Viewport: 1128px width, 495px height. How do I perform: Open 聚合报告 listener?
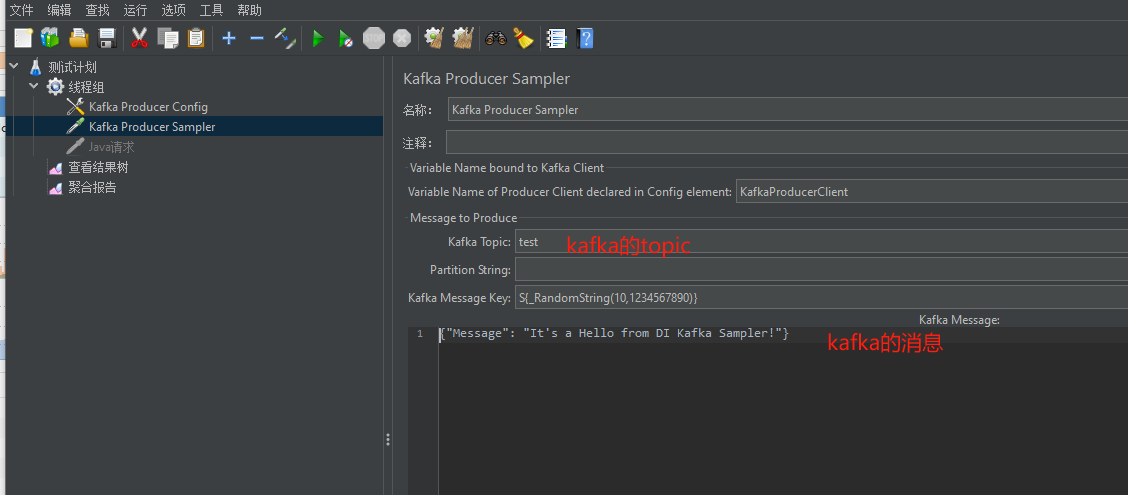pos(92,188)
